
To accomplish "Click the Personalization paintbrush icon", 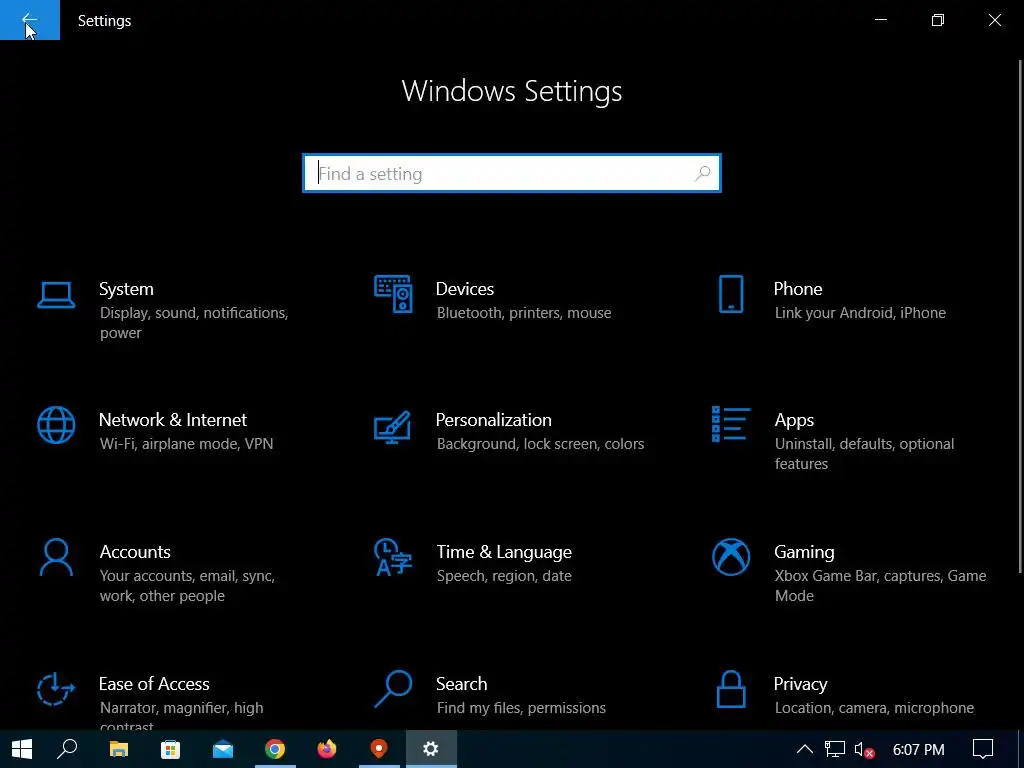I will 392,427.
